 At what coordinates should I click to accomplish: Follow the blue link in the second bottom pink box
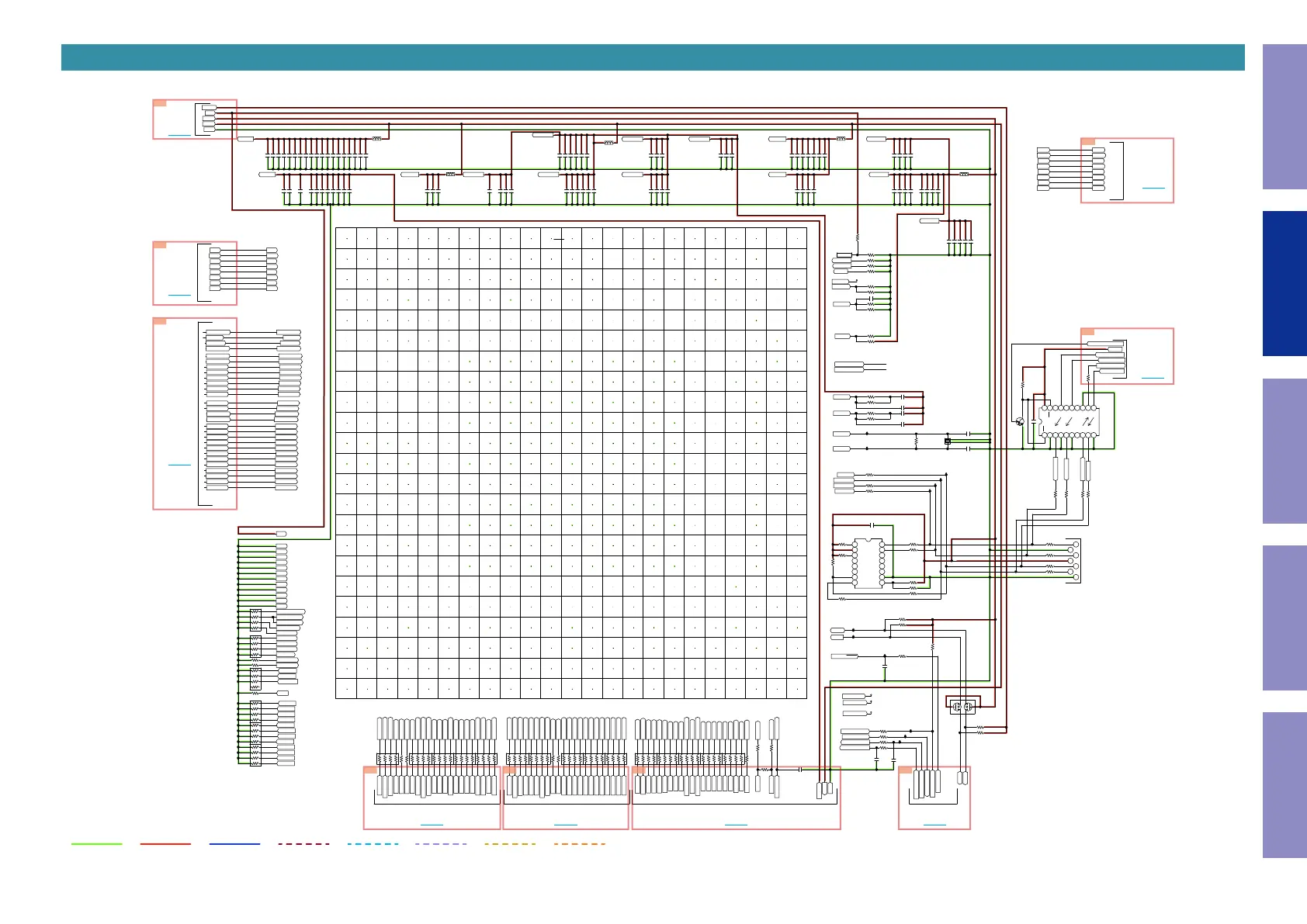click(566, 824)
